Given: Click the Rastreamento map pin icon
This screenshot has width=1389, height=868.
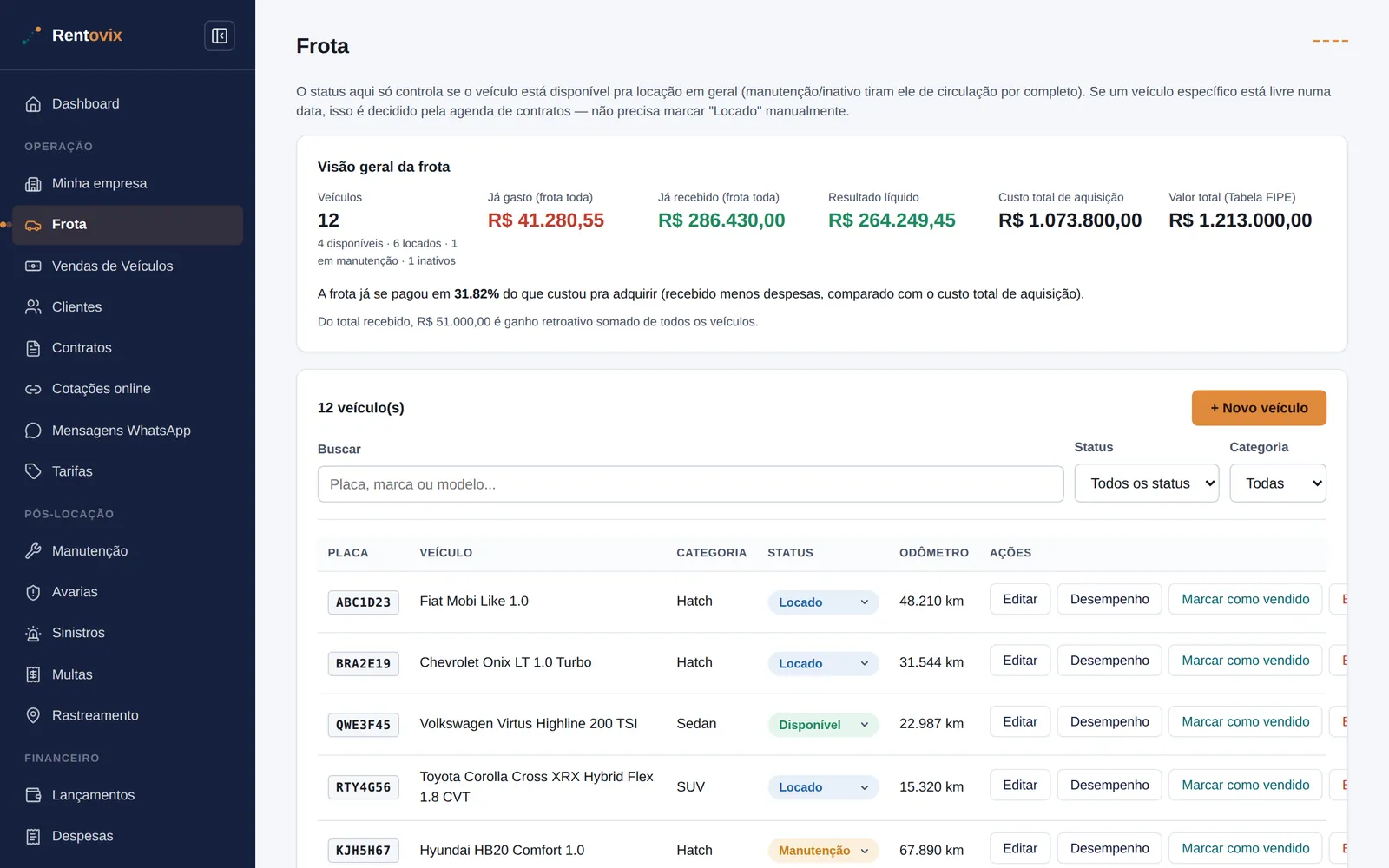Looking at the screenshot, I should click(33, 715).
